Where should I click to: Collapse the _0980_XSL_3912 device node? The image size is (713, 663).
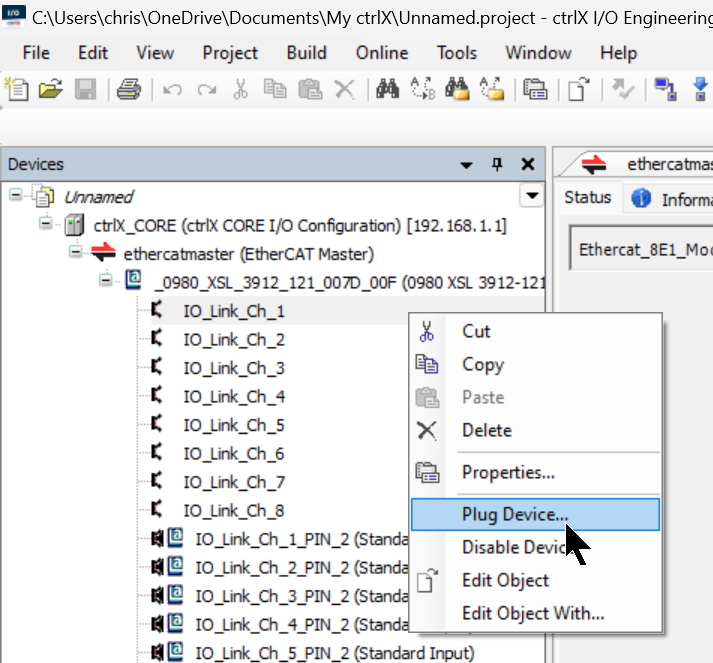(x=105, y=280)
